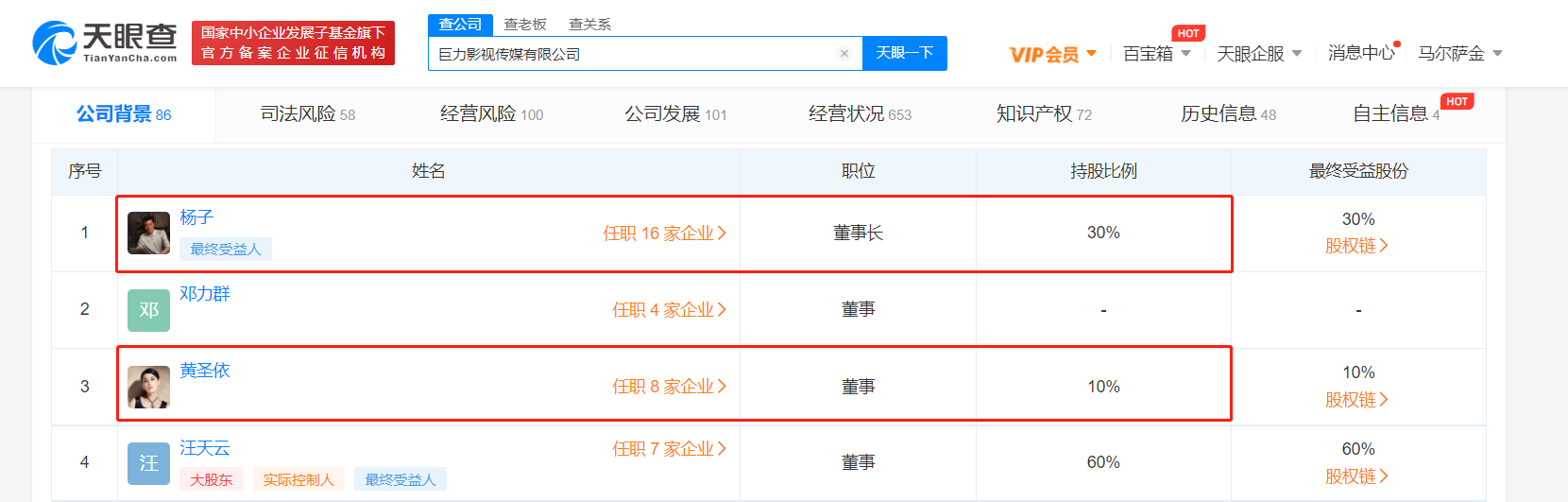The height and width of the screenshot is (502, 1568).
Task: Switch to 公司背景 tab
Action: click(x=124, y=114)
